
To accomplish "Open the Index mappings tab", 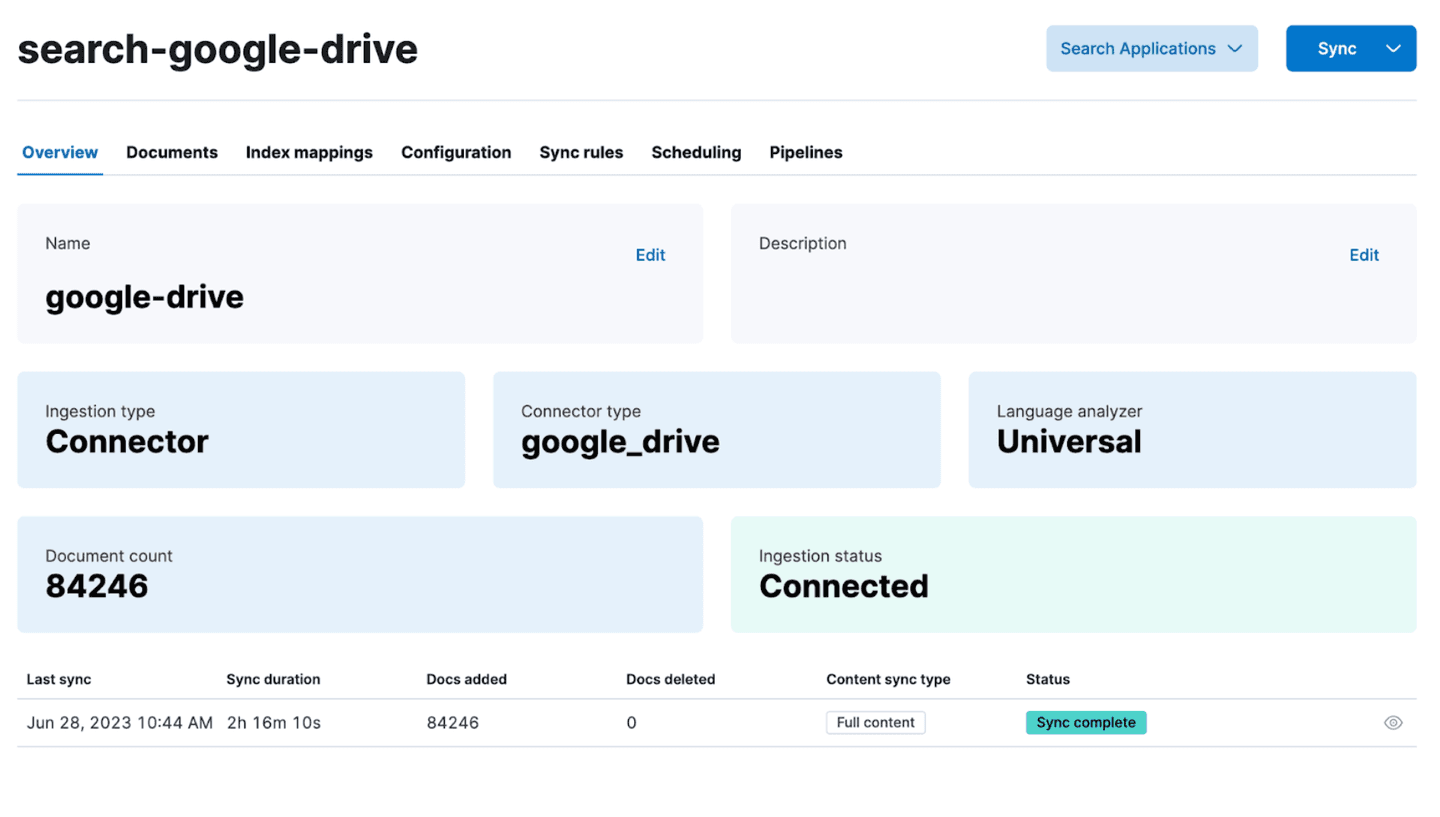I will pyautogui.click(x=309, y=152).
